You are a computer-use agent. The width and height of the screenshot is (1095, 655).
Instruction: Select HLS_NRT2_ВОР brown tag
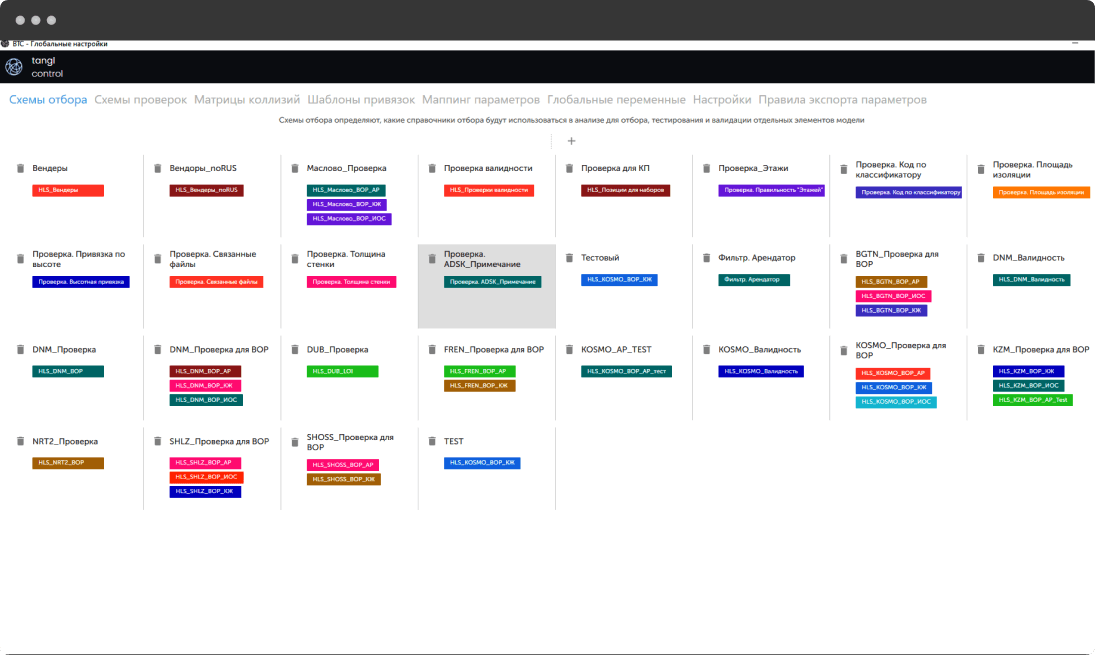point(68,463)
